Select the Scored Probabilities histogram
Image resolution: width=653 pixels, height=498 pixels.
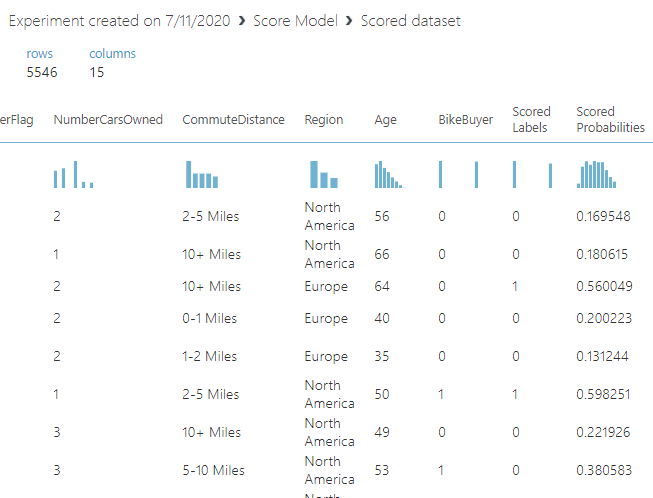coord(596,175)
